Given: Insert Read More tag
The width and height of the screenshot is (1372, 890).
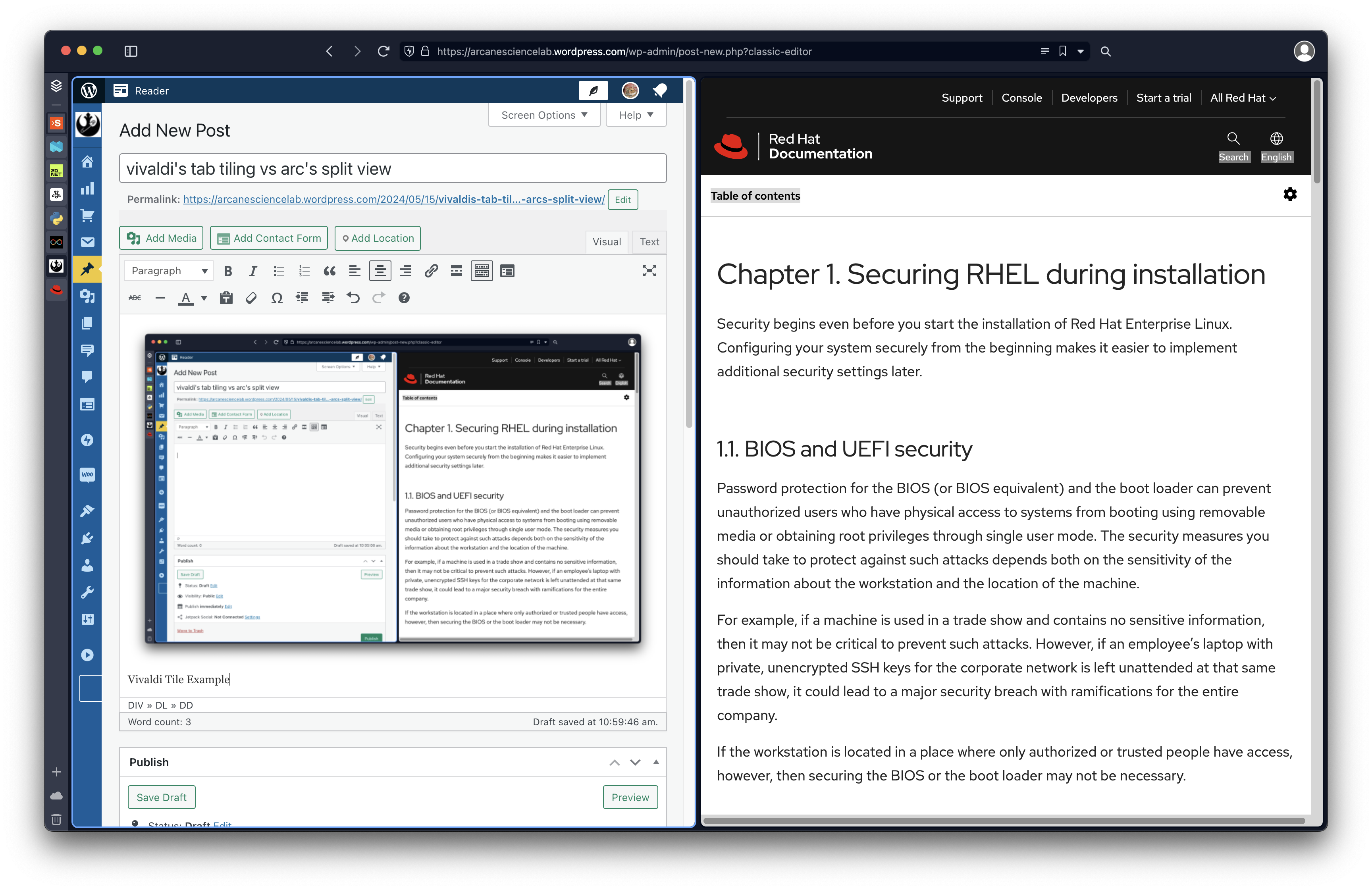Looking at the screenshot, I should click(456, 271).
